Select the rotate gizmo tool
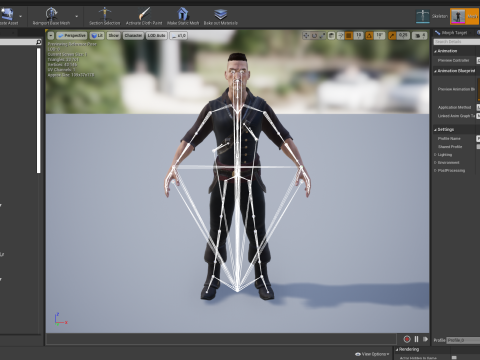 point(314,35)
